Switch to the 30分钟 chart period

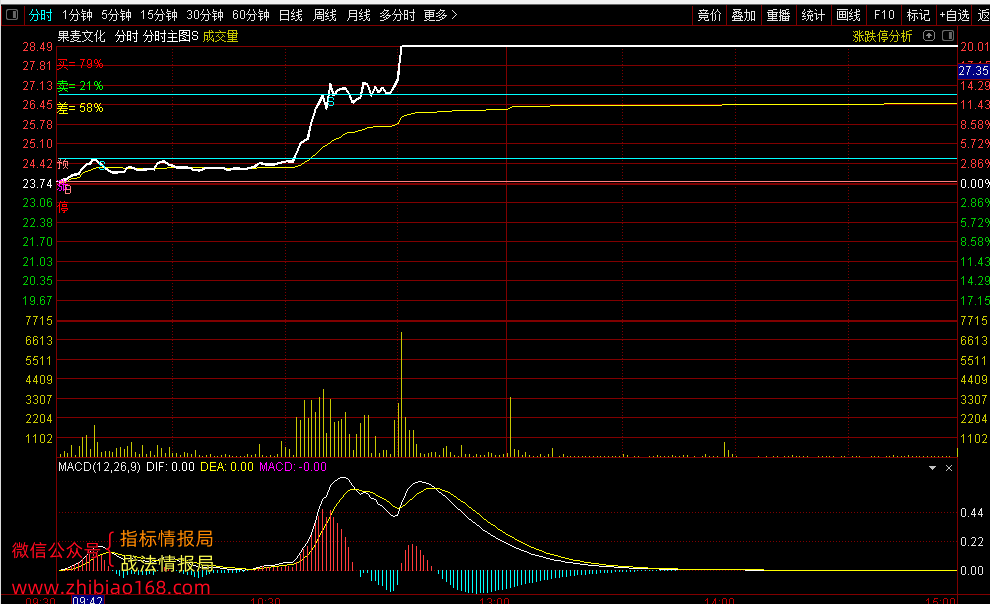(205, 15)
